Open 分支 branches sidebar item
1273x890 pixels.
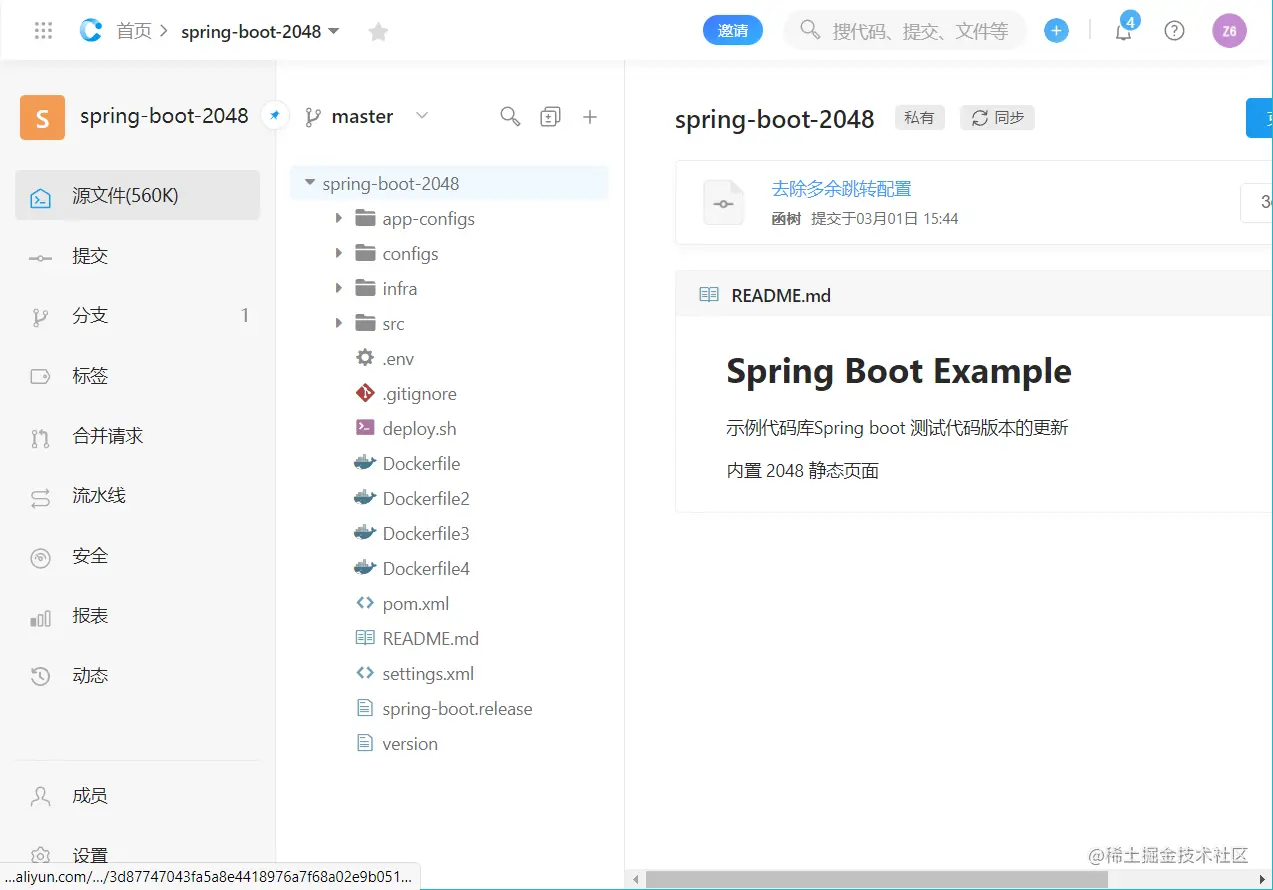click(138, 316)
